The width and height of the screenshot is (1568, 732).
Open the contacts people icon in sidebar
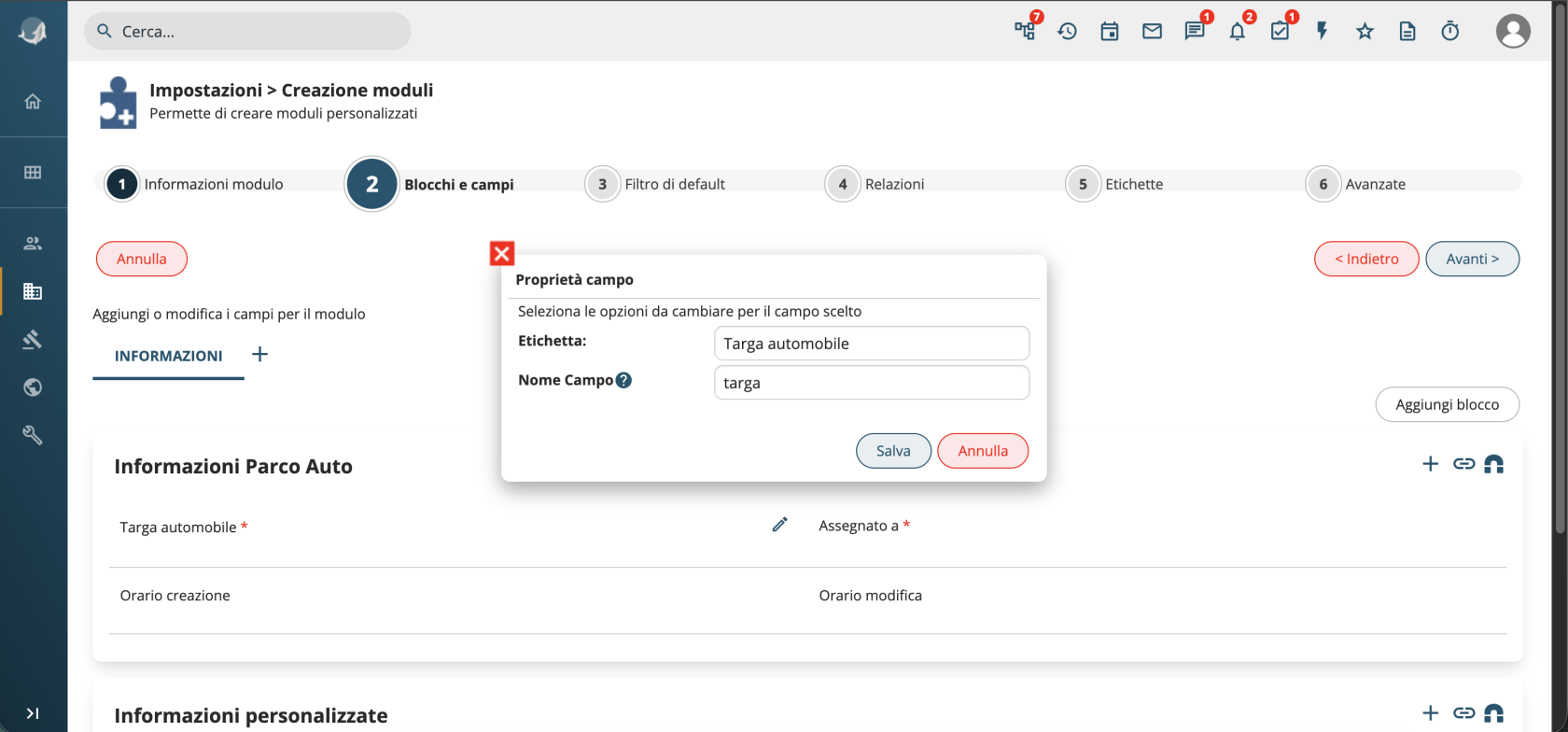(x=33, y=243)
